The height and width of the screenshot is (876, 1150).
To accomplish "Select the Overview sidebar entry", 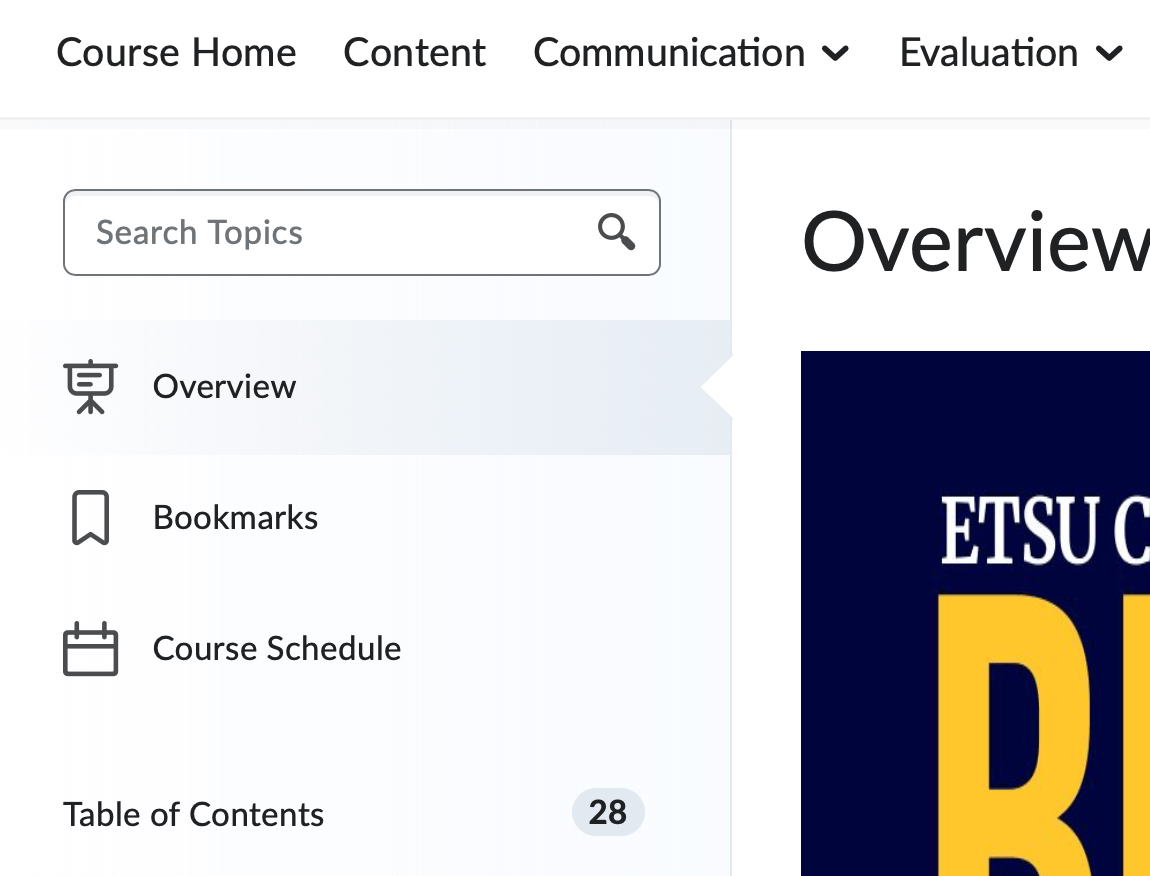I will [x=224, y=386].
